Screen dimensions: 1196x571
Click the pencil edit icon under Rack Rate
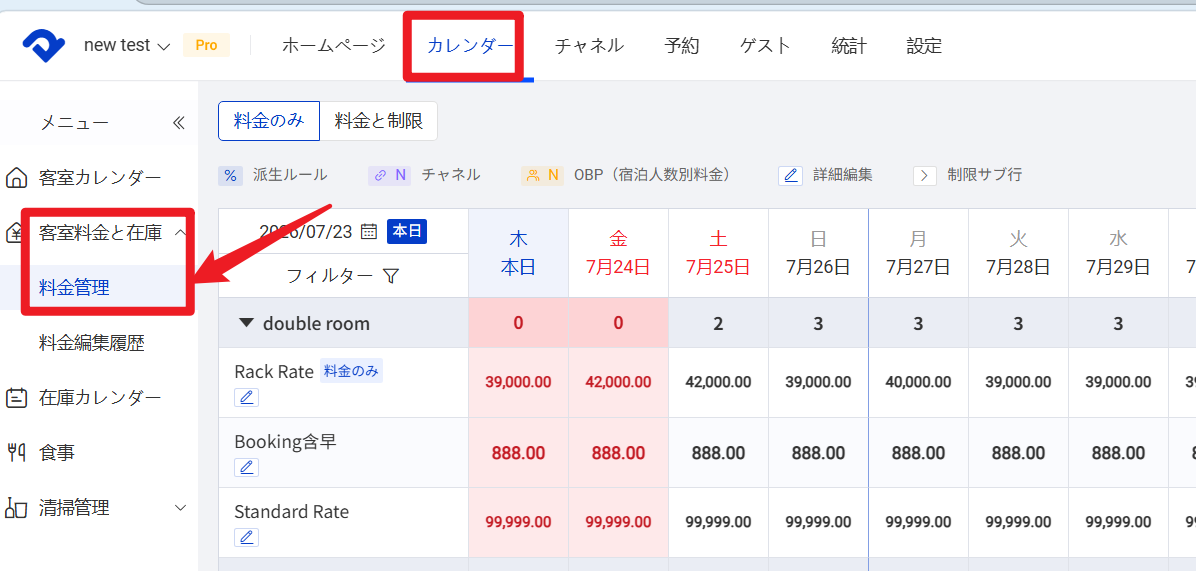[x=246, y=397]
